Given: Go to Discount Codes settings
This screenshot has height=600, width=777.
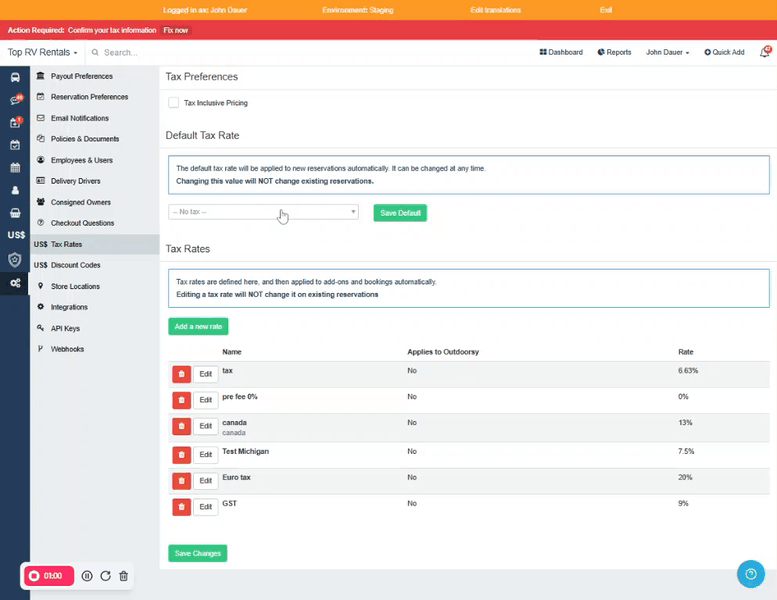Looking at the screenshot, I should pos(75,265).
